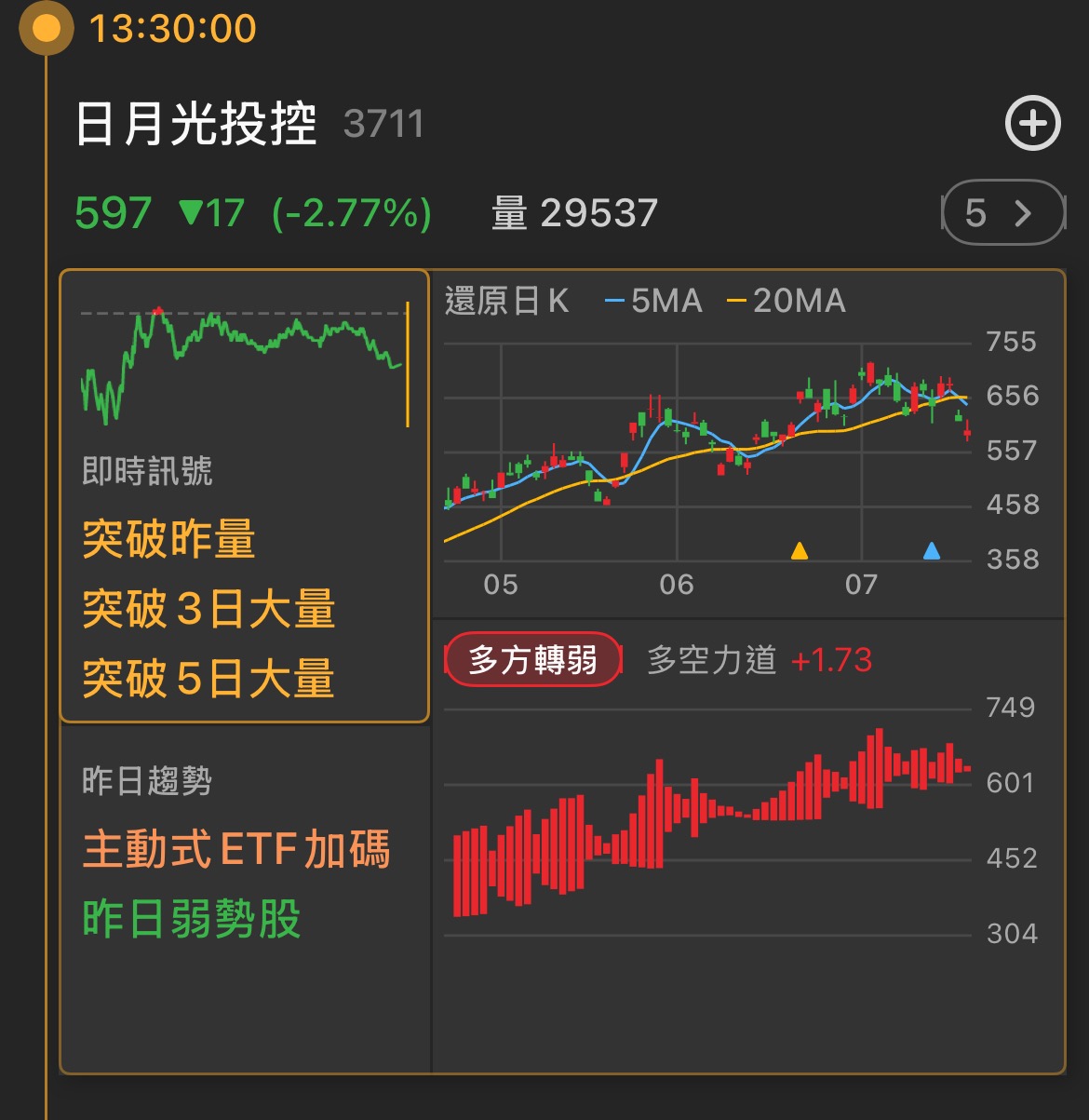Click the 557 price axis label
1089x1120 pixels.
(1012, 451)
